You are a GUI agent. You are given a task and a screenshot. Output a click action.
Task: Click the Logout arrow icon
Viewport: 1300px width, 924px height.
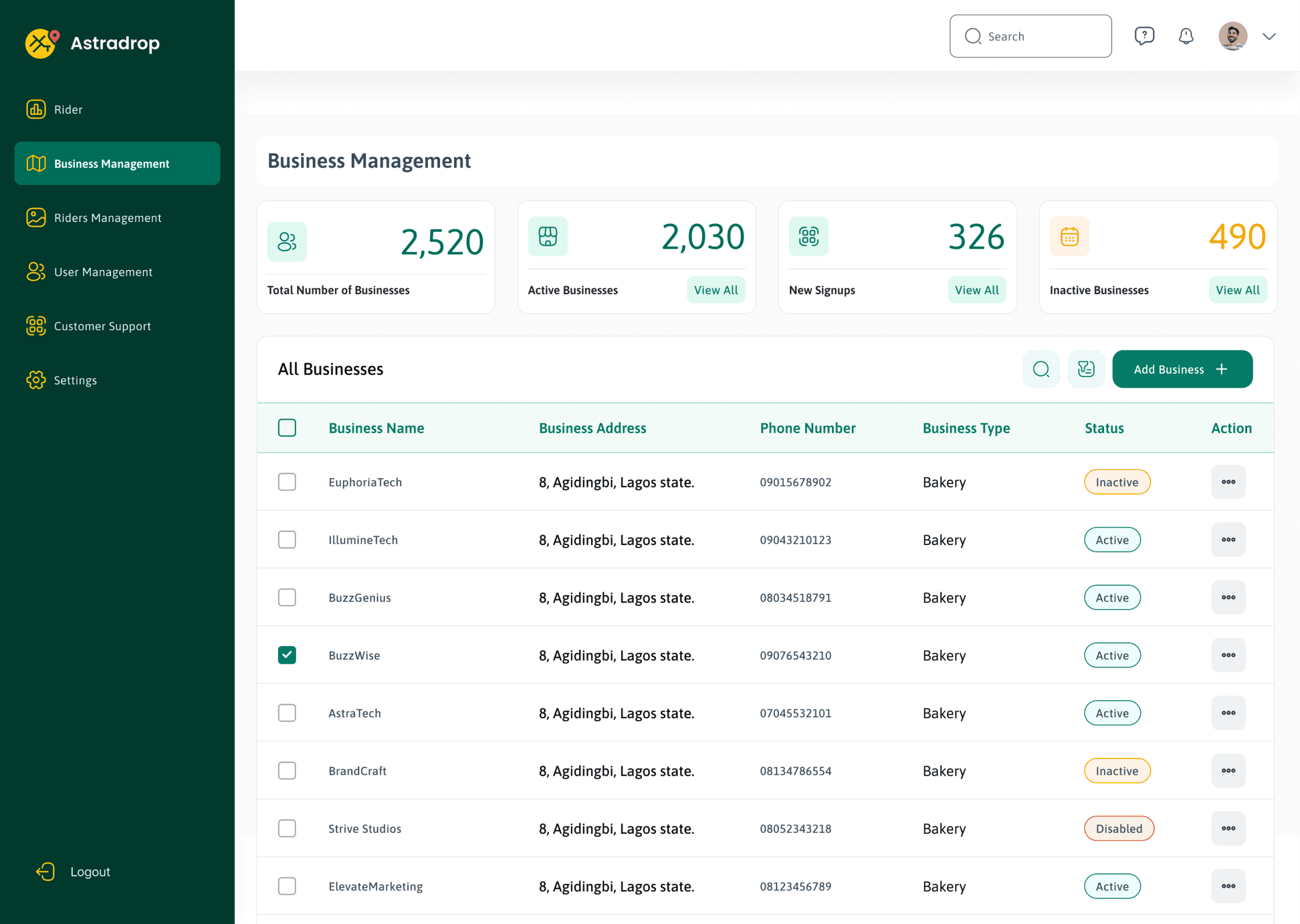click(45, 871)
